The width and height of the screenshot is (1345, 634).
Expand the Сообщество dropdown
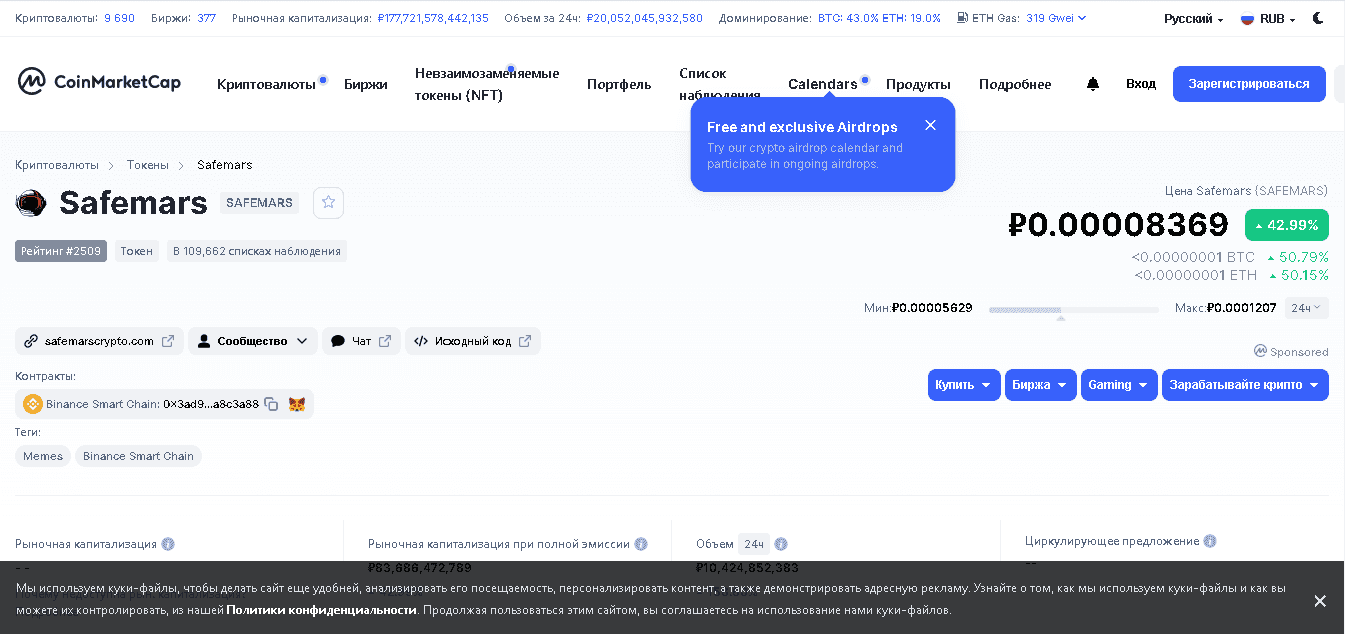coord(253,341)
